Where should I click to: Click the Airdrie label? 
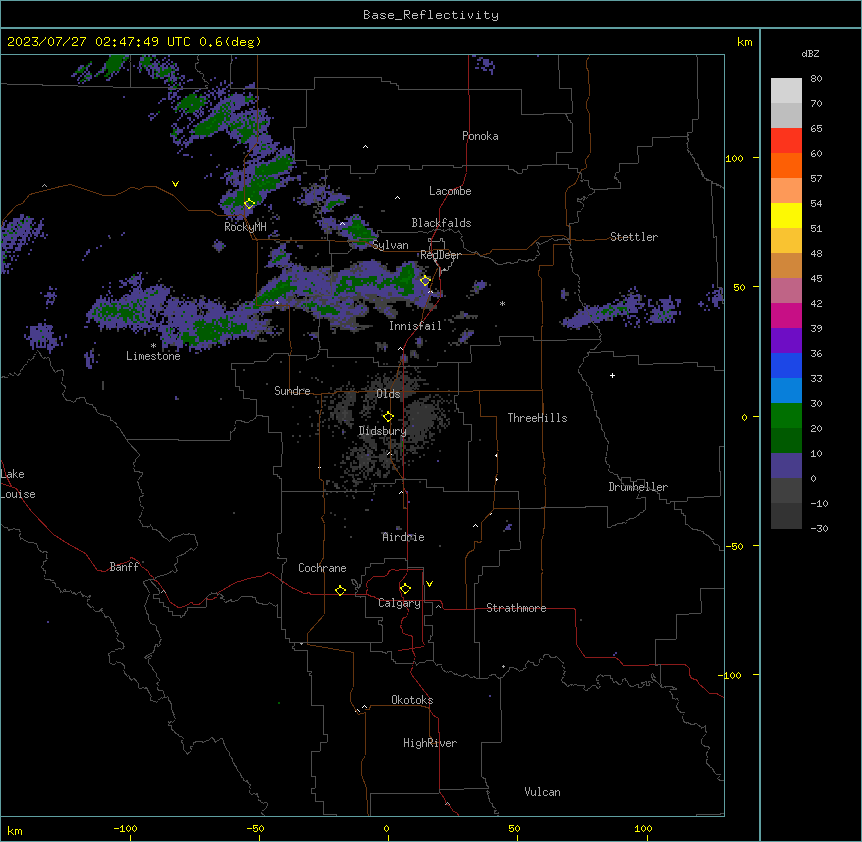click(x=403, y=537)
